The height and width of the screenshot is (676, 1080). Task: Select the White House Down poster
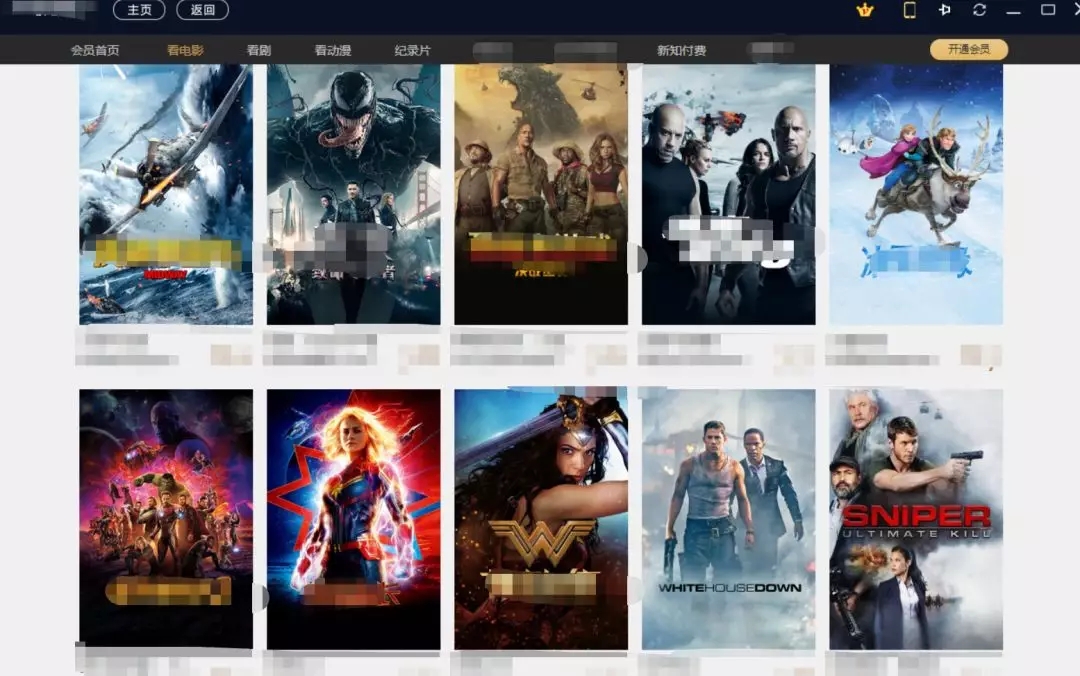(x=729, y=519)
